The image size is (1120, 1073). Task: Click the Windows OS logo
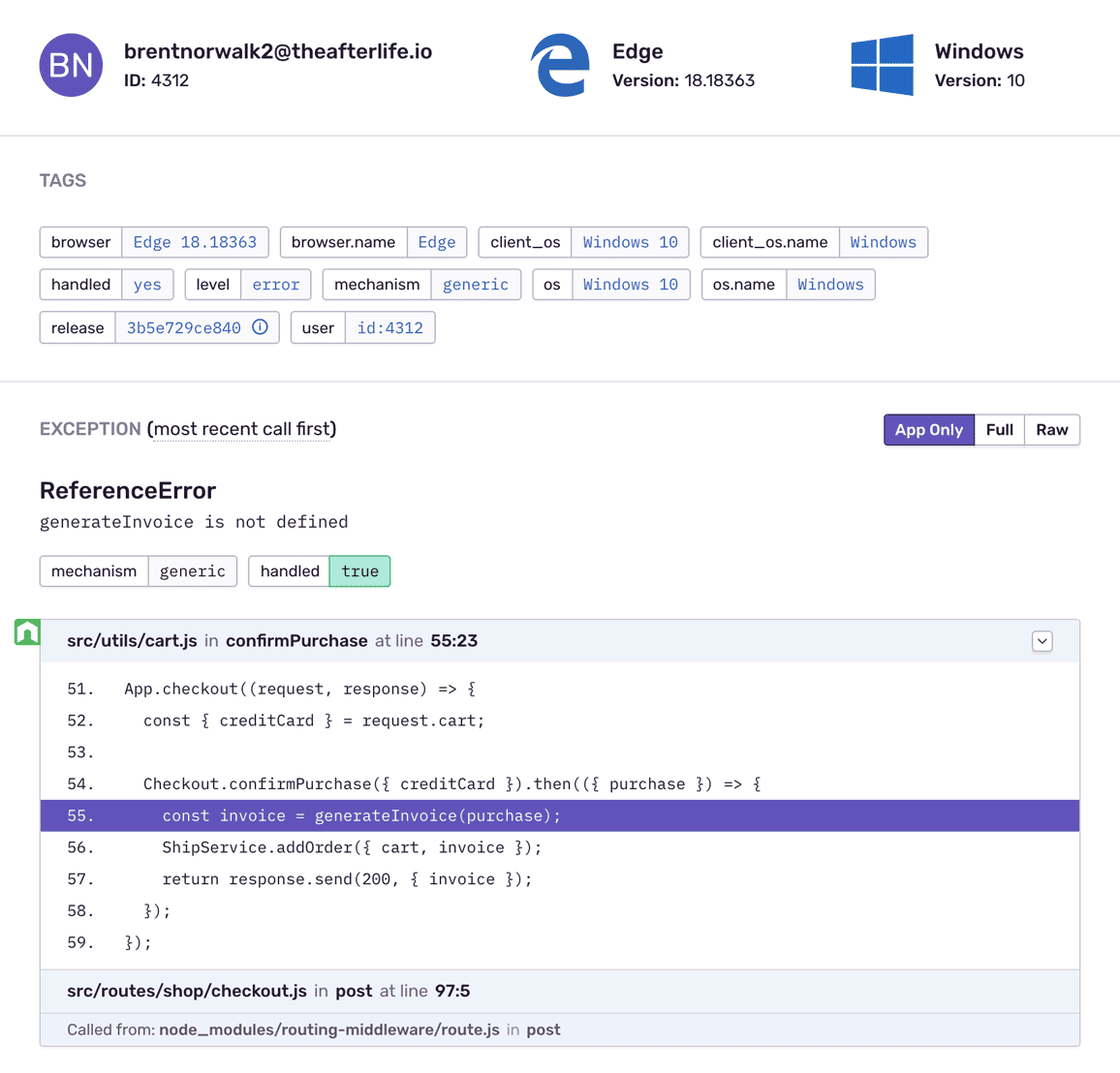[882, 65]
